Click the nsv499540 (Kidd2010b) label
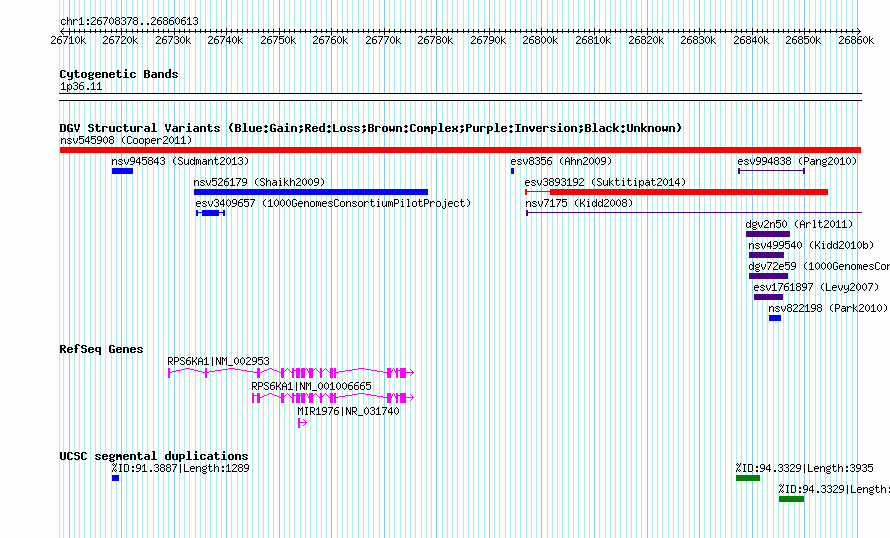 click(x=811, y=245)
